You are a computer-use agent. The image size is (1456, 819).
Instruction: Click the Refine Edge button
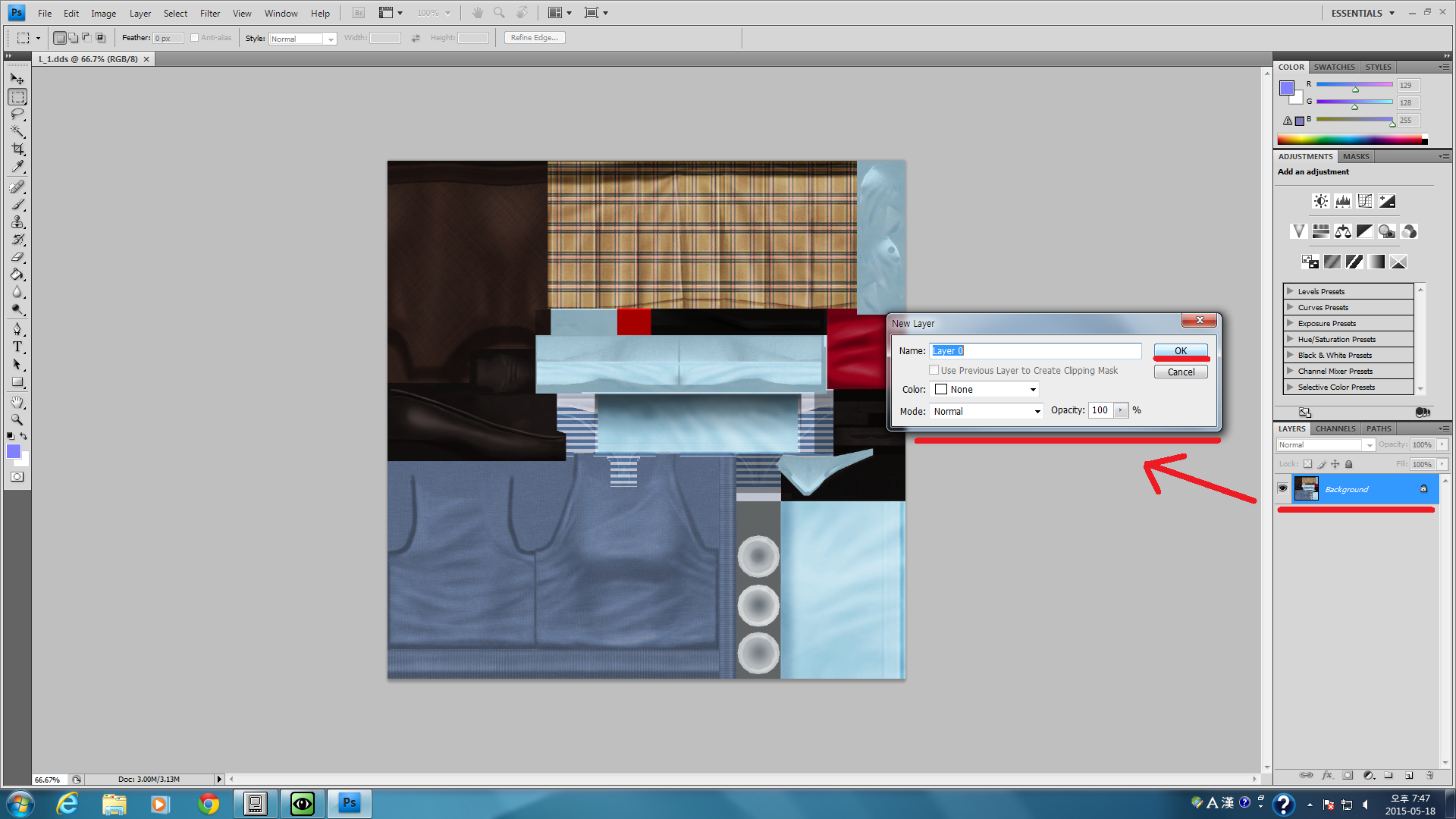pyautogui.click(x=535, y=38)
